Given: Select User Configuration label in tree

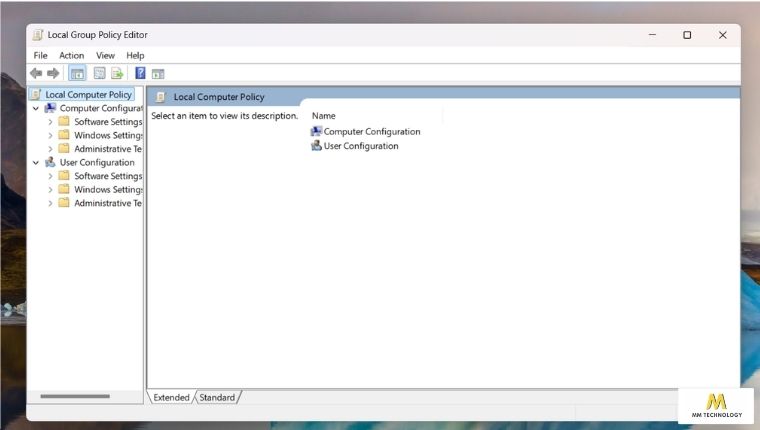Looking at the screenshot, I should [x=97, y=162].
